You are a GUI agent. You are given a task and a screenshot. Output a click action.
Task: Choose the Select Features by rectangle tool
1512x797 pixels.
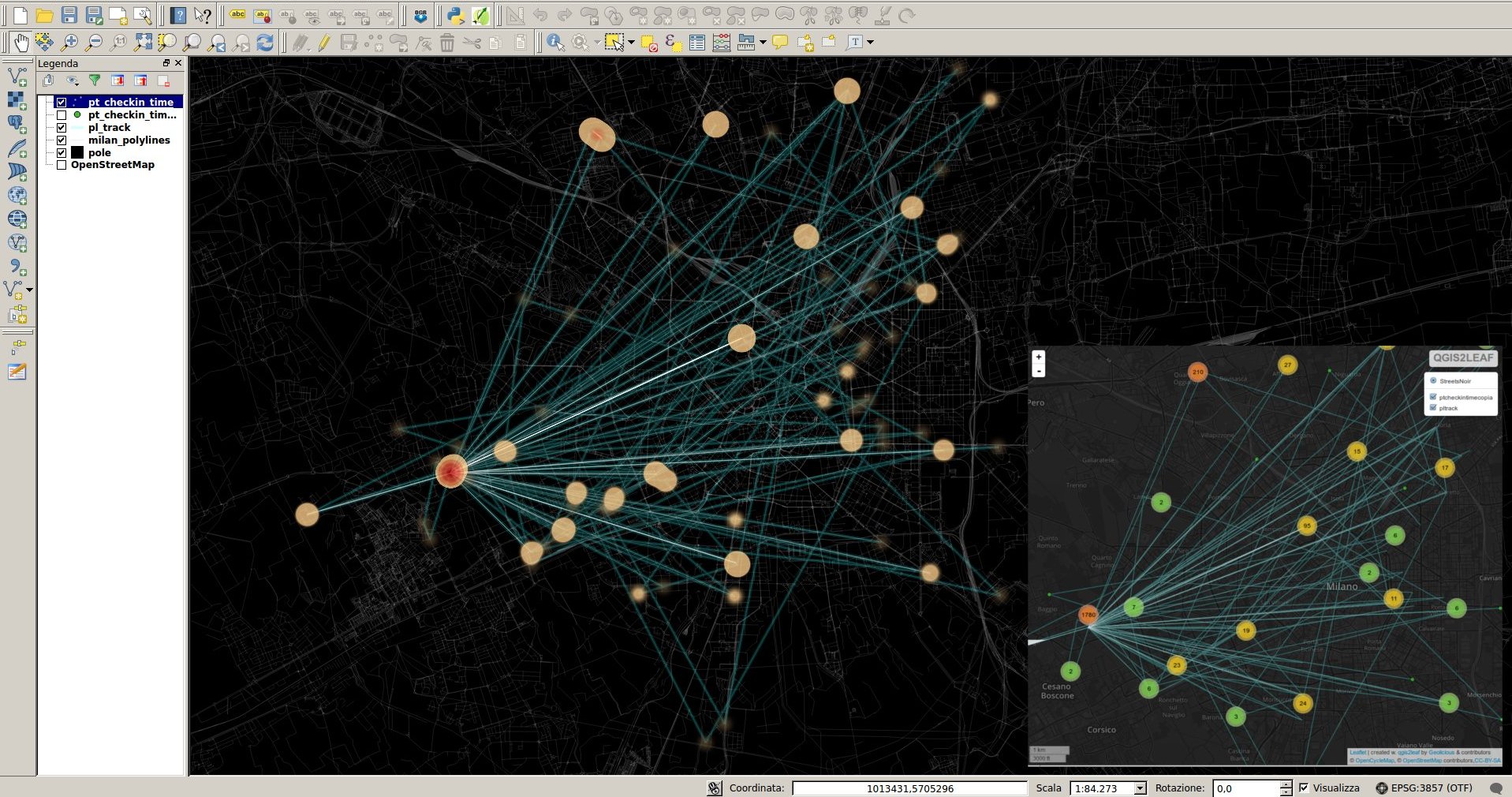(x=614, y=42)
